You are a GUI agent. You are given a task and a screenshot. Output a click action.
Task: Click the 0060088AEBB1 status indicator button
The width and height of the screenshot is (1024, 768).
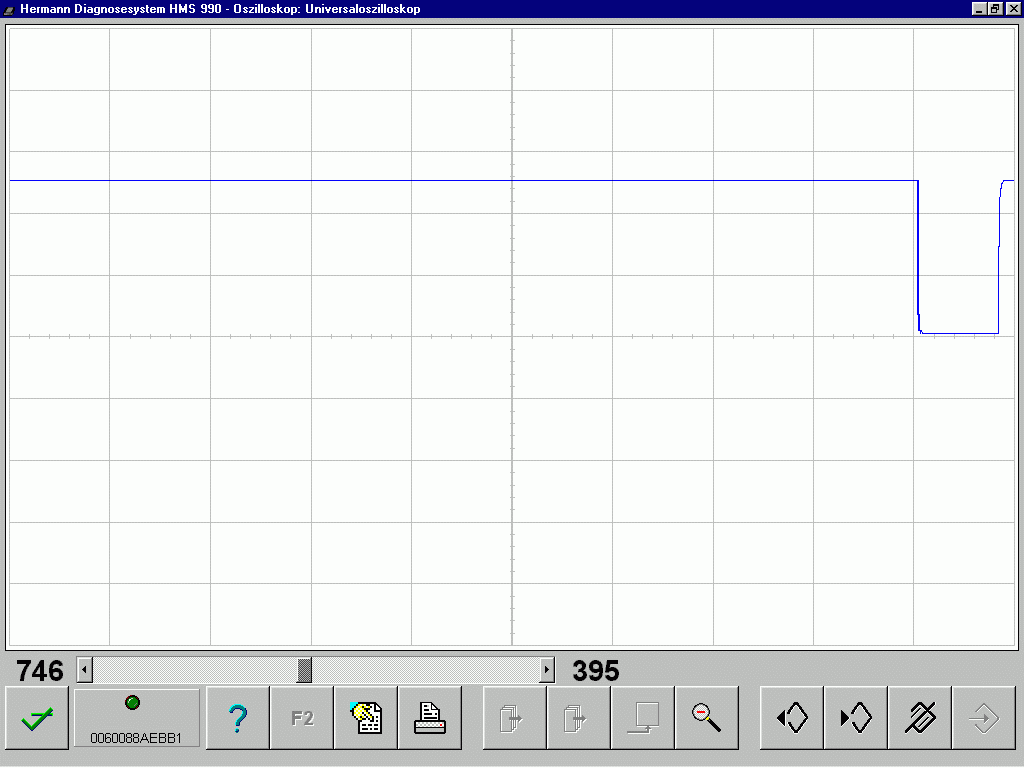(x=136, y=718)
